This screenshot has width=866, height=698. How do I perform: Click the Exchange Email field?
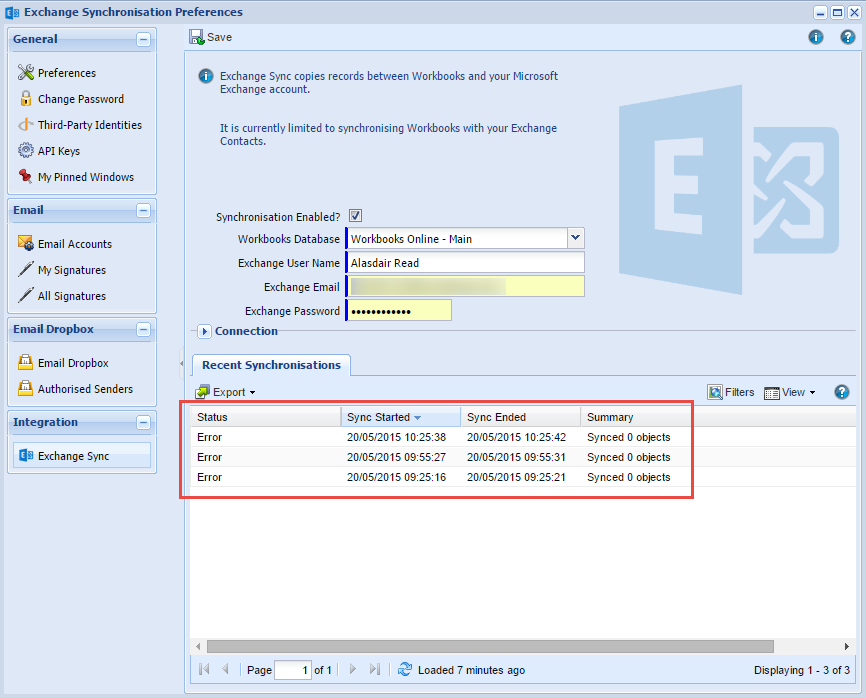(x=465, y=287)
